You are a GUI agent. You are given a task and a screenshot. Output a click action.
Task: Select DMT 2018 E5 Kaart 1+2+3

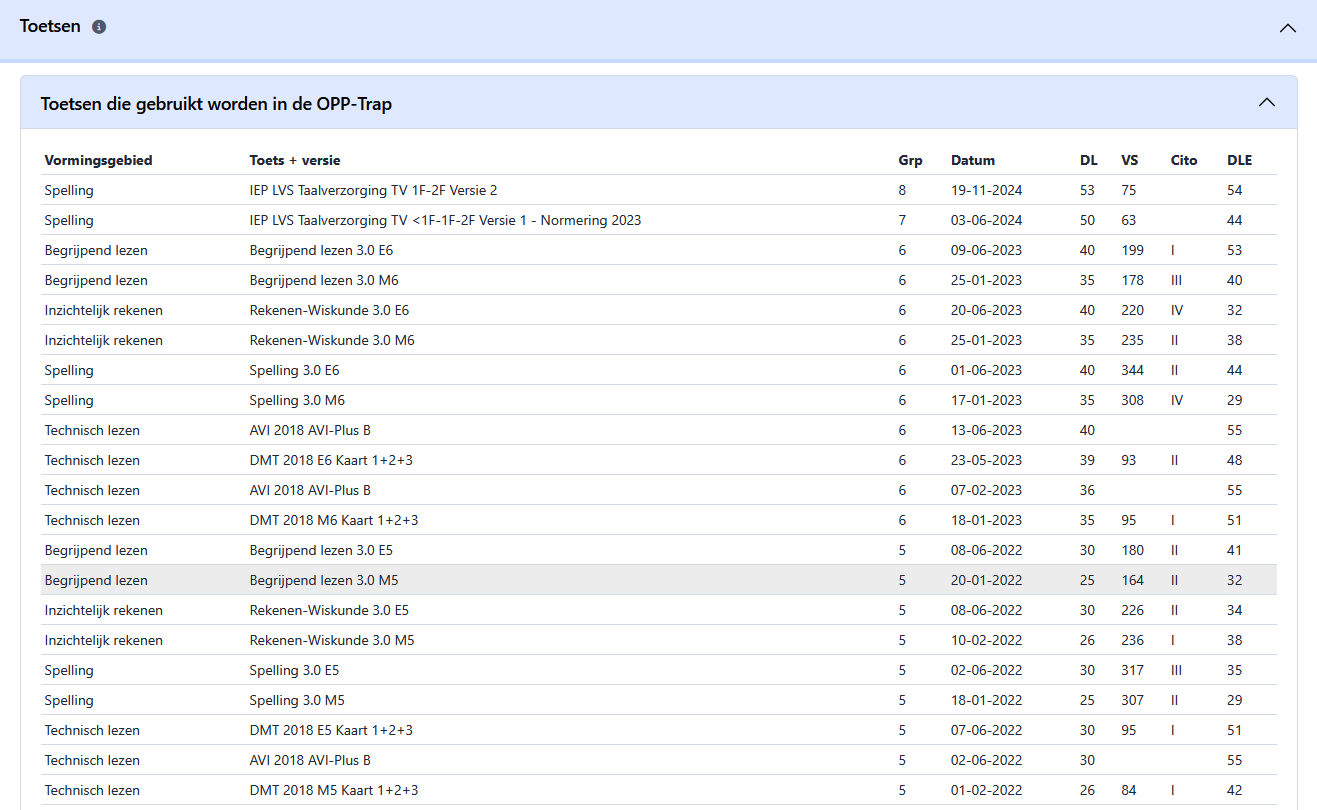point(659,730)
